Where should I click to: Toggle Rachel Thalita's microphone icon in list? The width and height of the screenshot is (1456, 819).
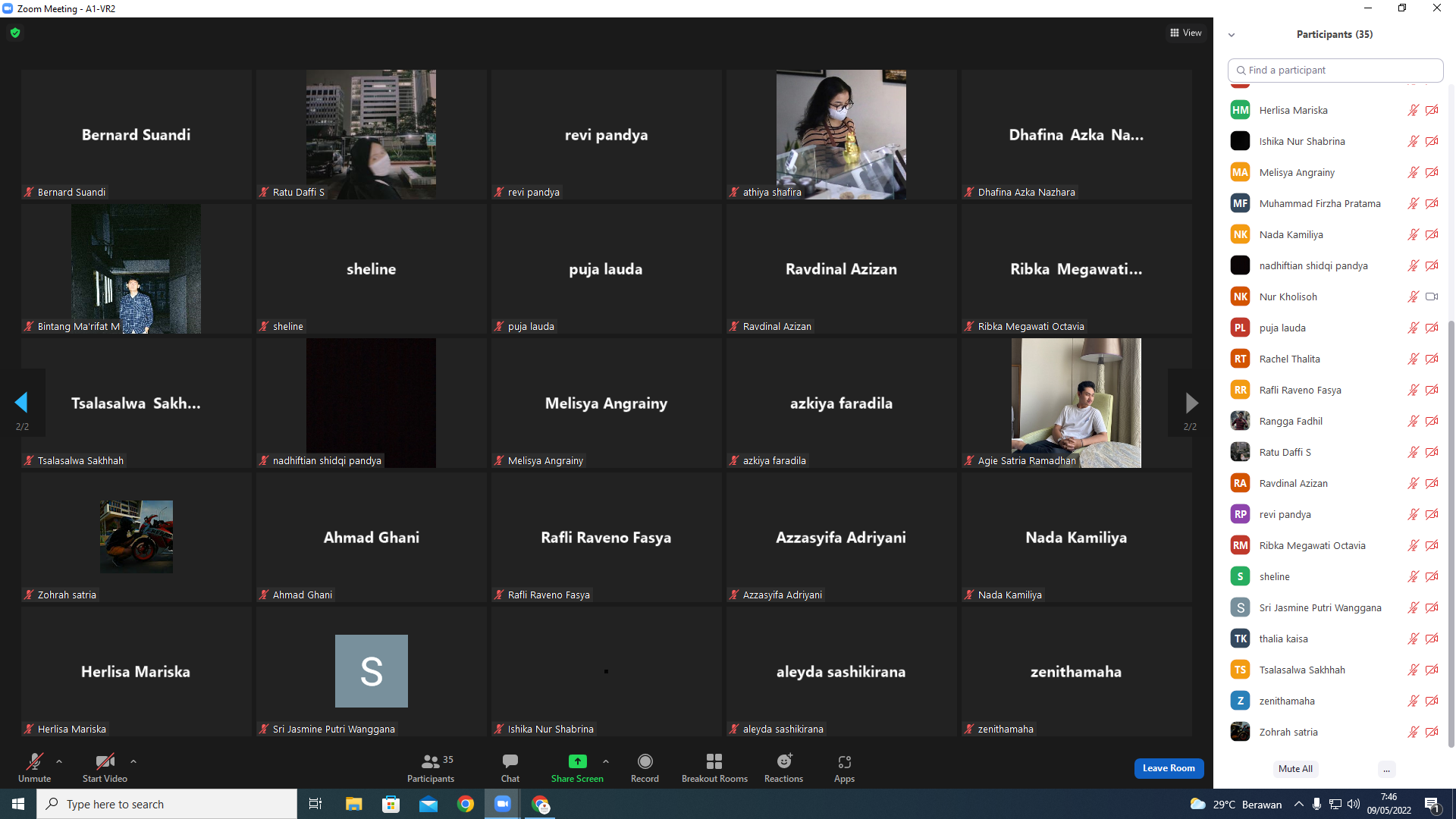[x=1413, y=359]
